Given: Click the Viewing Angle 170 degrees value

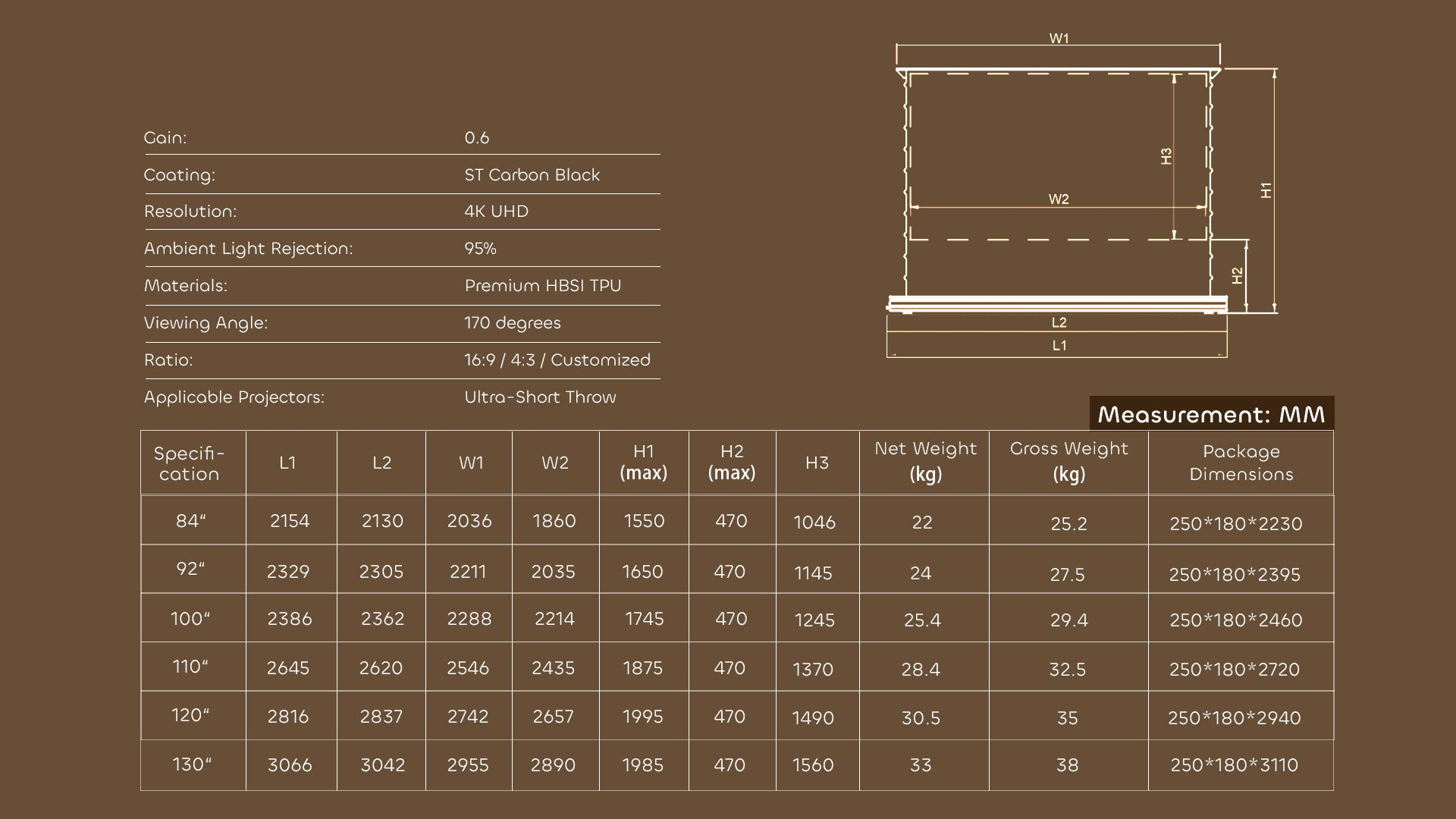Looking at the screenshot, I should (x=513, y=323).
